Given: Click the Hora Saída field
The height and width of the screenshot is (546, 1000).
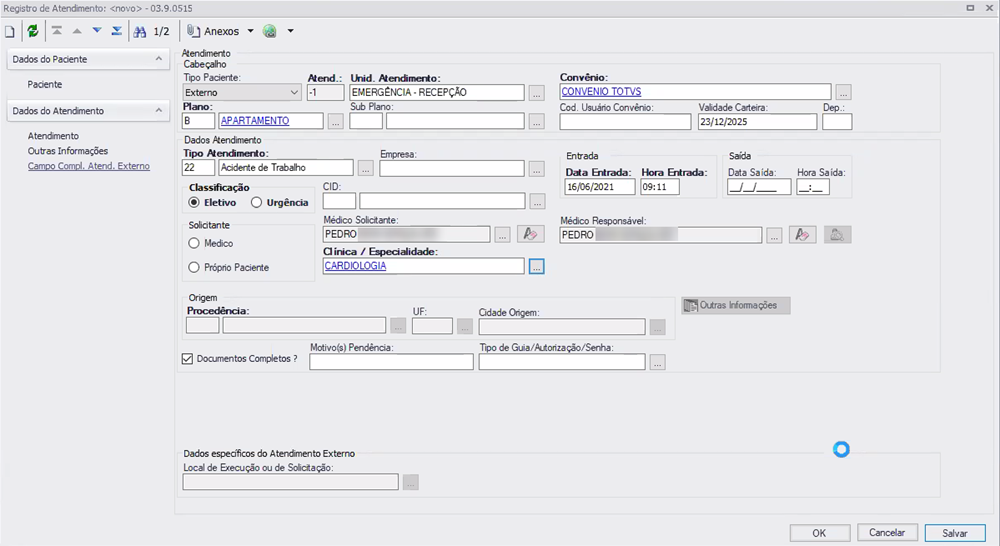Looking at the screenshot, I should 813,187.
